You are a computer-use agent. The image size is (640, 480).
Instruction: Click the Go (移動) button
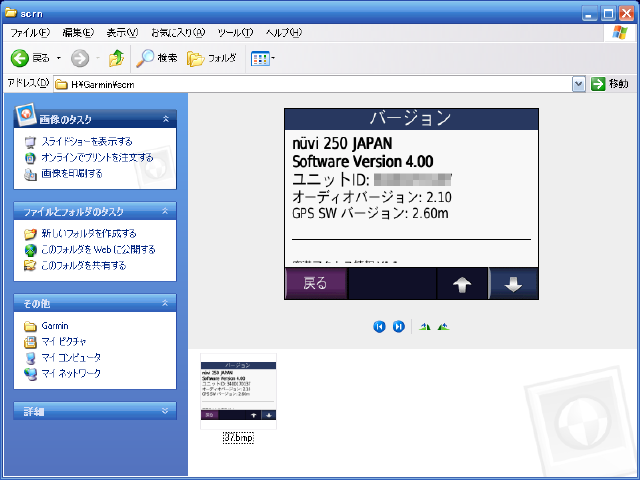tap(610, 84)
